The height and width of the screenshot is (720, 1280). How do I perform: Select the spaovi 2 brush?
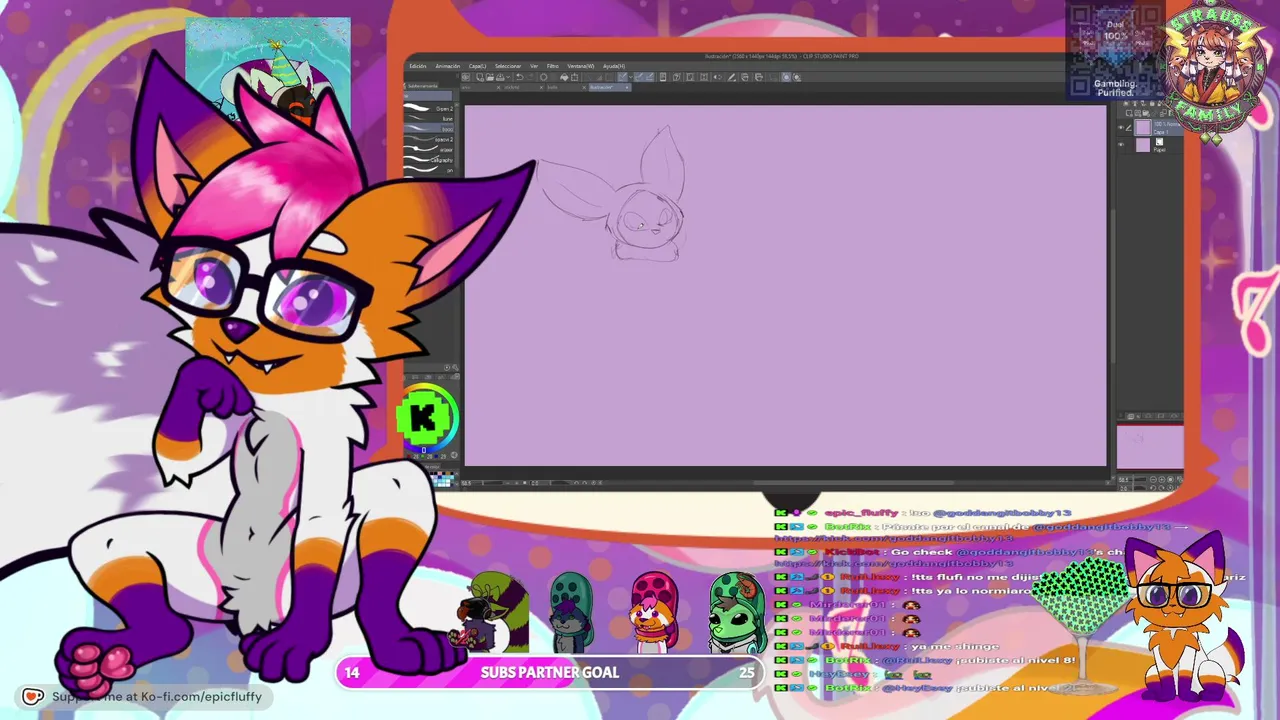pos(429,139)
